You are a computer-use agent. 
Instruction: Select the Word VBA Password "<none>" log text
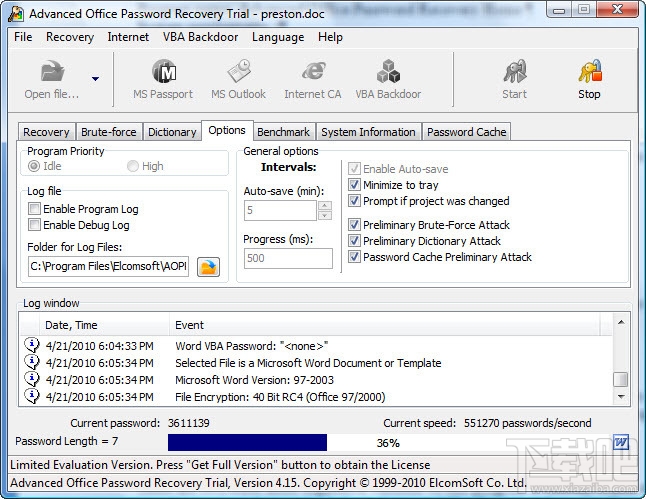252,346
